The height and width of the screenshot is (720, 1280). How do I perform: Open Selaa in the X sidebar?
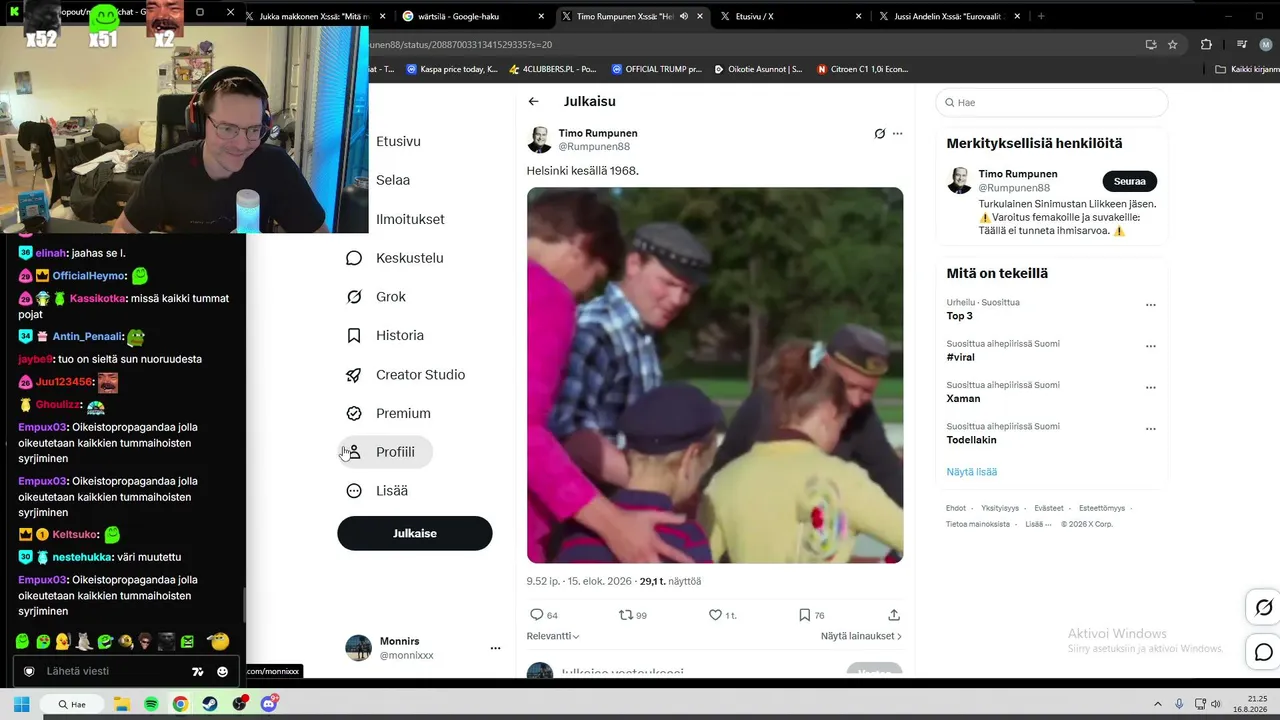click(x=393, y=180)
